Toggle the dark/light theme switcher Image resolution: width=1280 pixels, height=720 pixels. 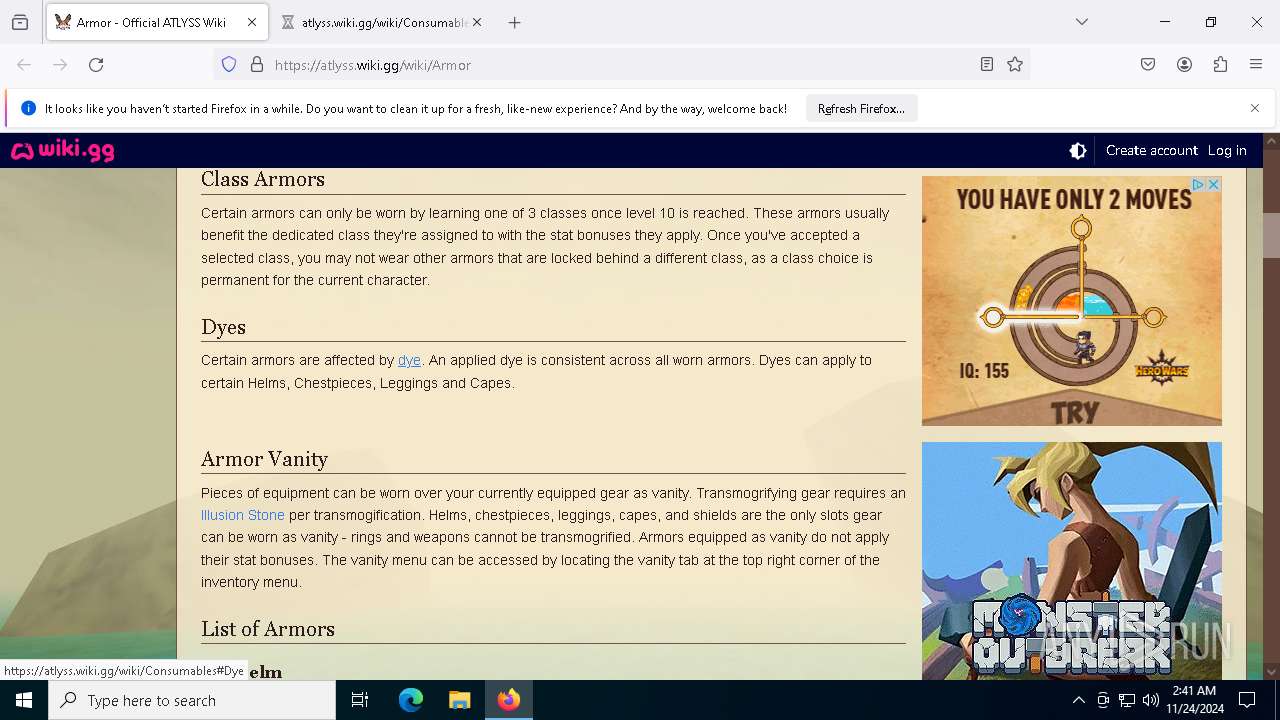point(1078,151)
